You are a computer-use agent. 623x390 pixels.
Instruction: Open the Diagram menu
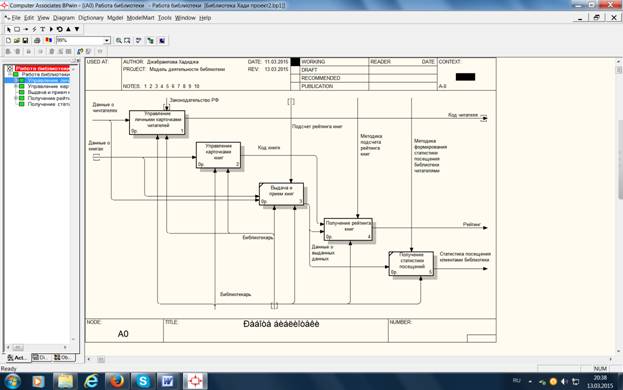click(64, 18)
